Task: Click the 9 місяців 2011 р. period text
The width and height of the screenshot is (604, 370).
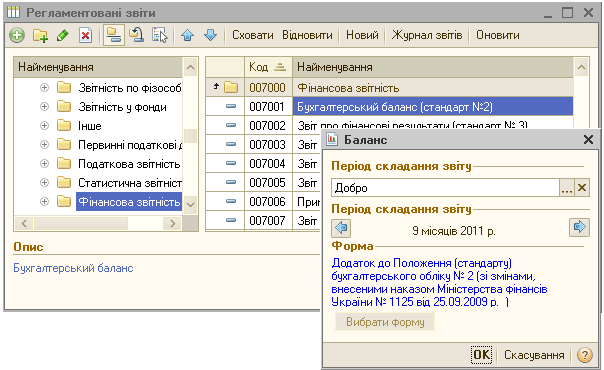Action: [453, 231]
